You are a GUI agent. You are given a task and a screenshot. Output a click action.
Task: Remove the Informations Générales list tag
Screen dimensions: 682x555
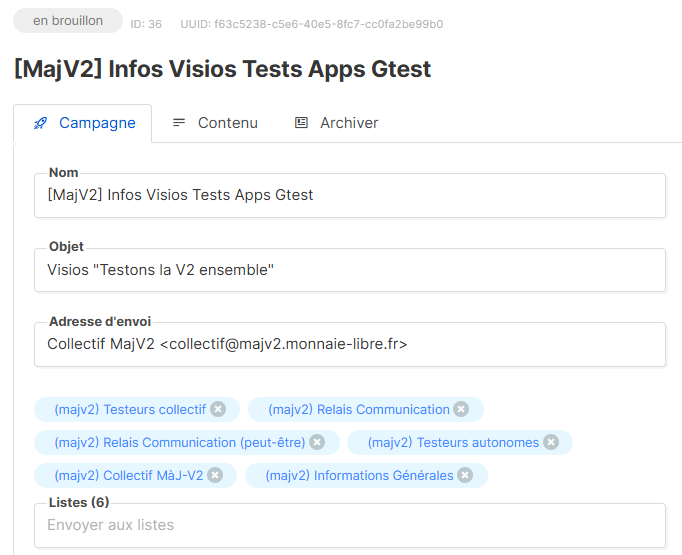coord(465,475)
